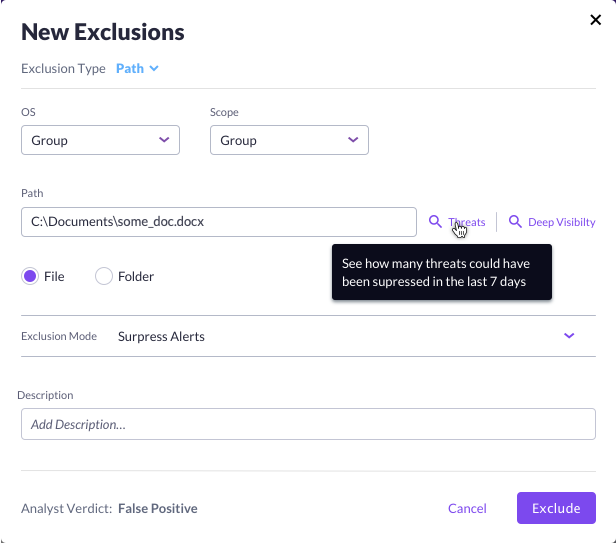Click the magnifier icon beside Threats
616x543 pixels.
435,222
